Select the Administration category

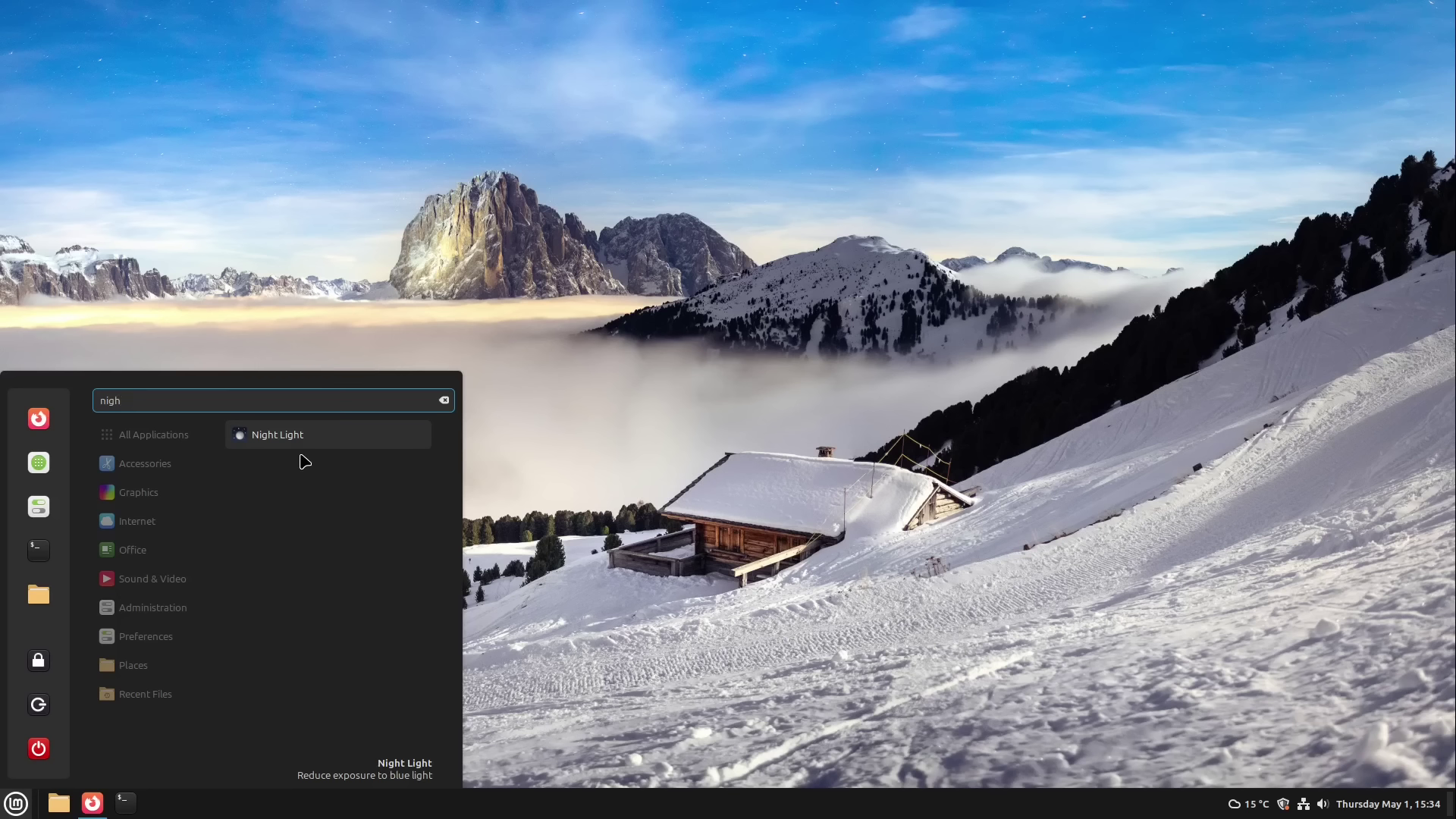click(x=152, y=607)
